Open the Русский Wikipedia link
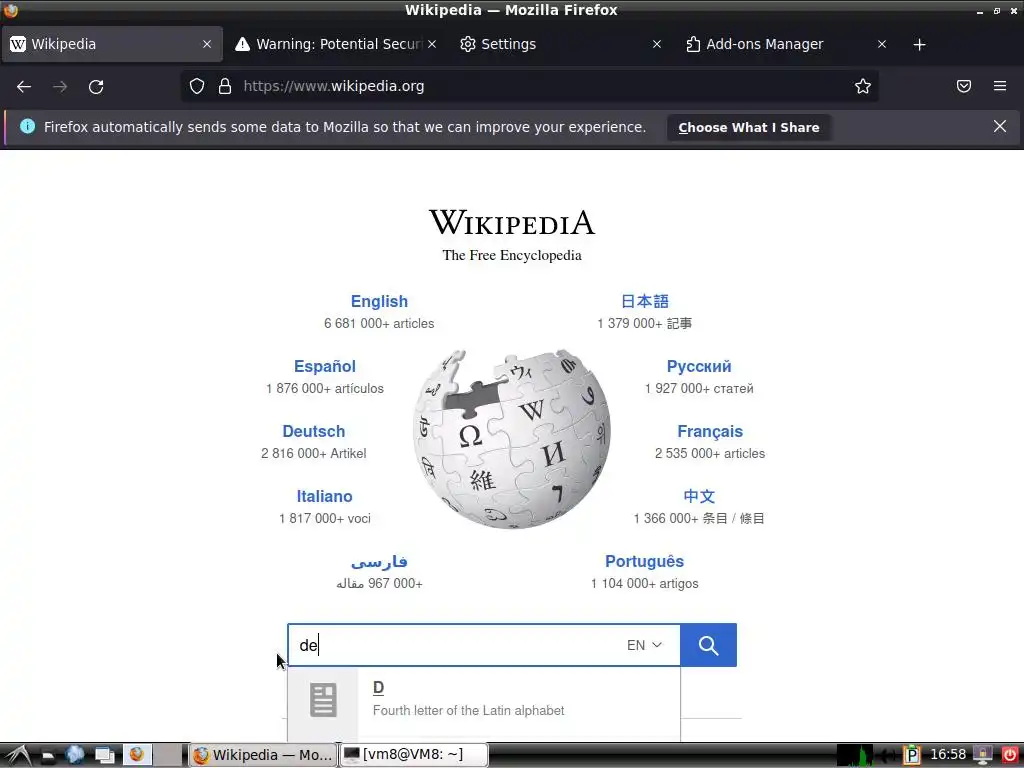This screenshot has width=1024, height=768. 699,366
